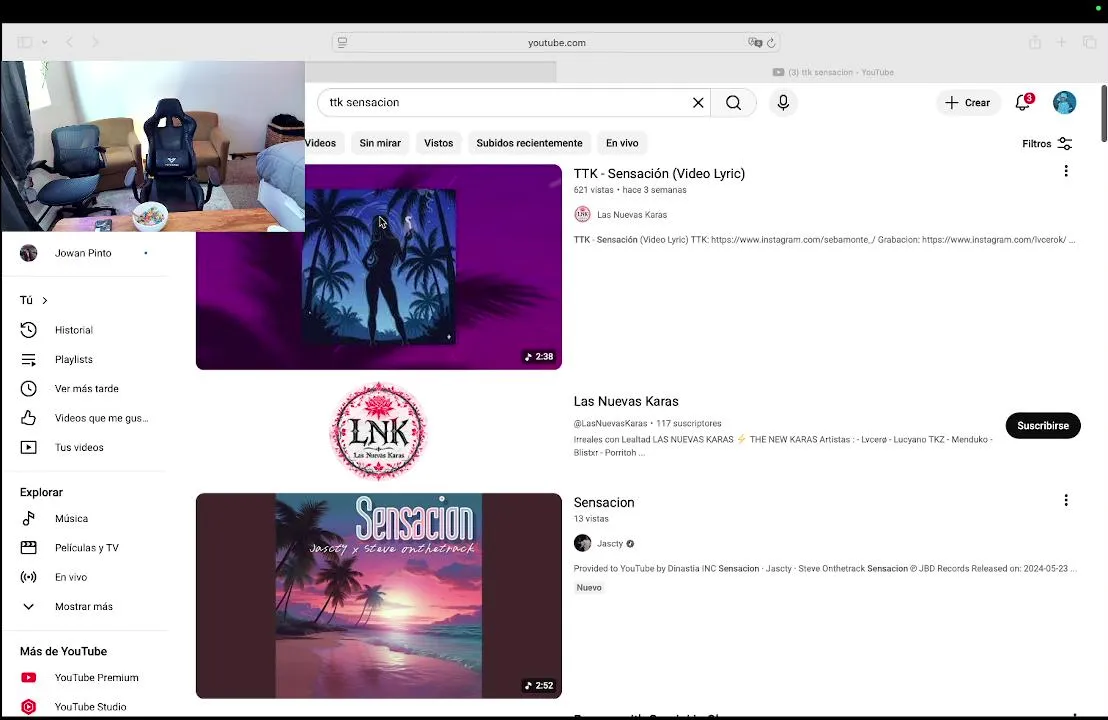Viewport: 1108px width, 720px height.
Task: Select the Sin mirar filter chip
Action: pyautogui.click(x=380, y=143)
